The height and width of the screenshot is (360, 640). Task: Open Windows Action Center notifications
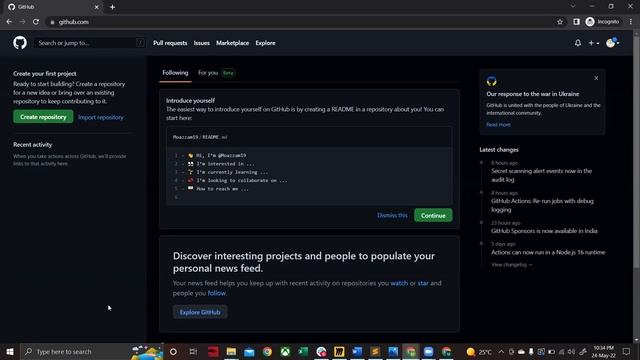pos(627,351)
